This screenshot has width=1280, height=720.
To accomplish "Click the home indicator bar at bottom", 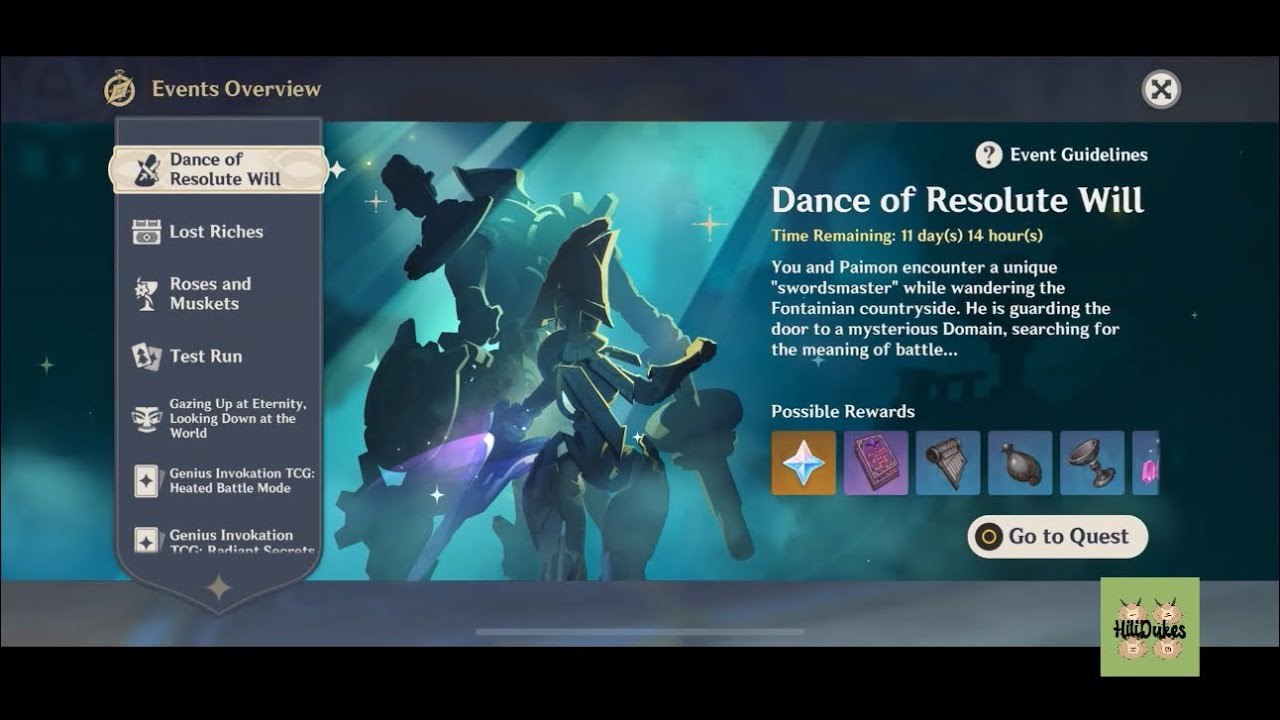I will coord(640,632).
